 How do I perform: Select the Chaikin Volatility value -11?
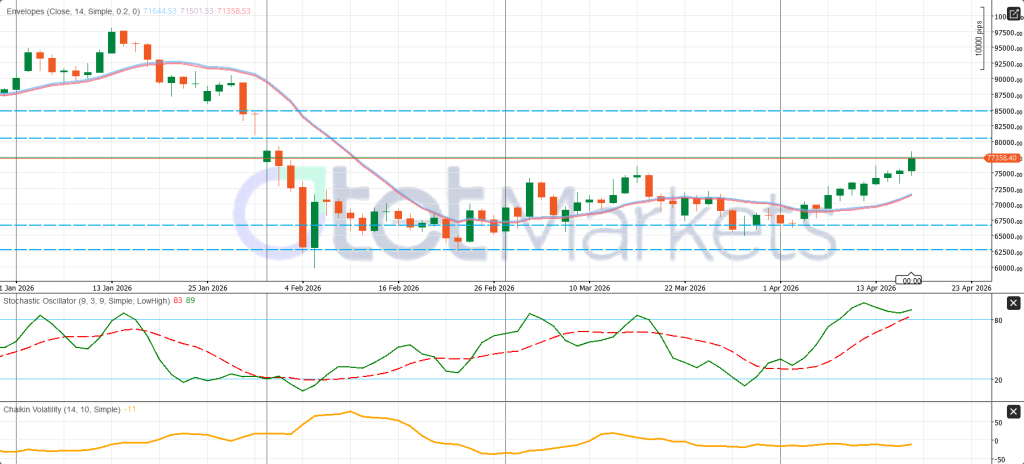(x=131, y=410)
